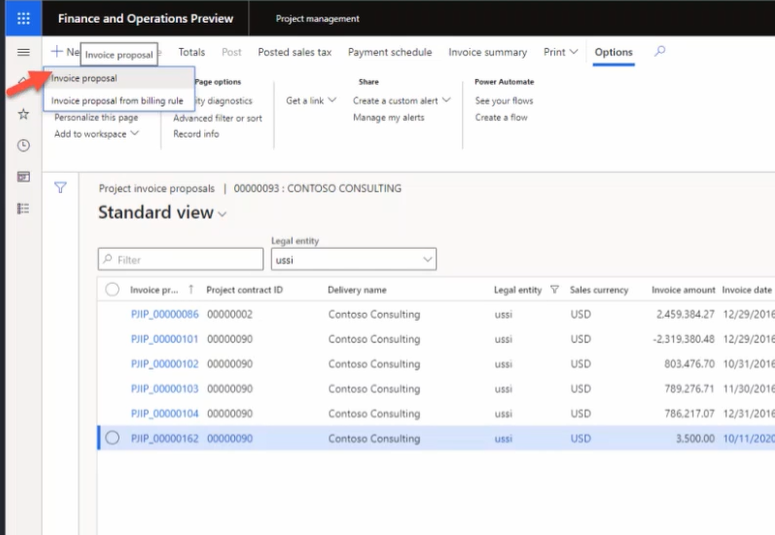Click contract ID cell 00000002
The width and height of the screenshot is (775, 535).
tap(230, 314)
